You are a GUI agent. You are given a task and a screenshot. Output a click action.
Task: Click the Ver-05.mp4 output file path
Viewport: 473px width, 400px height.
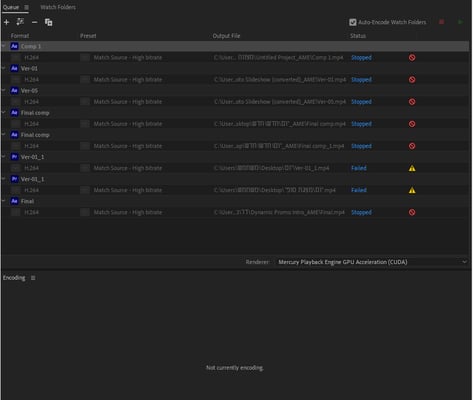coord(280,102)
